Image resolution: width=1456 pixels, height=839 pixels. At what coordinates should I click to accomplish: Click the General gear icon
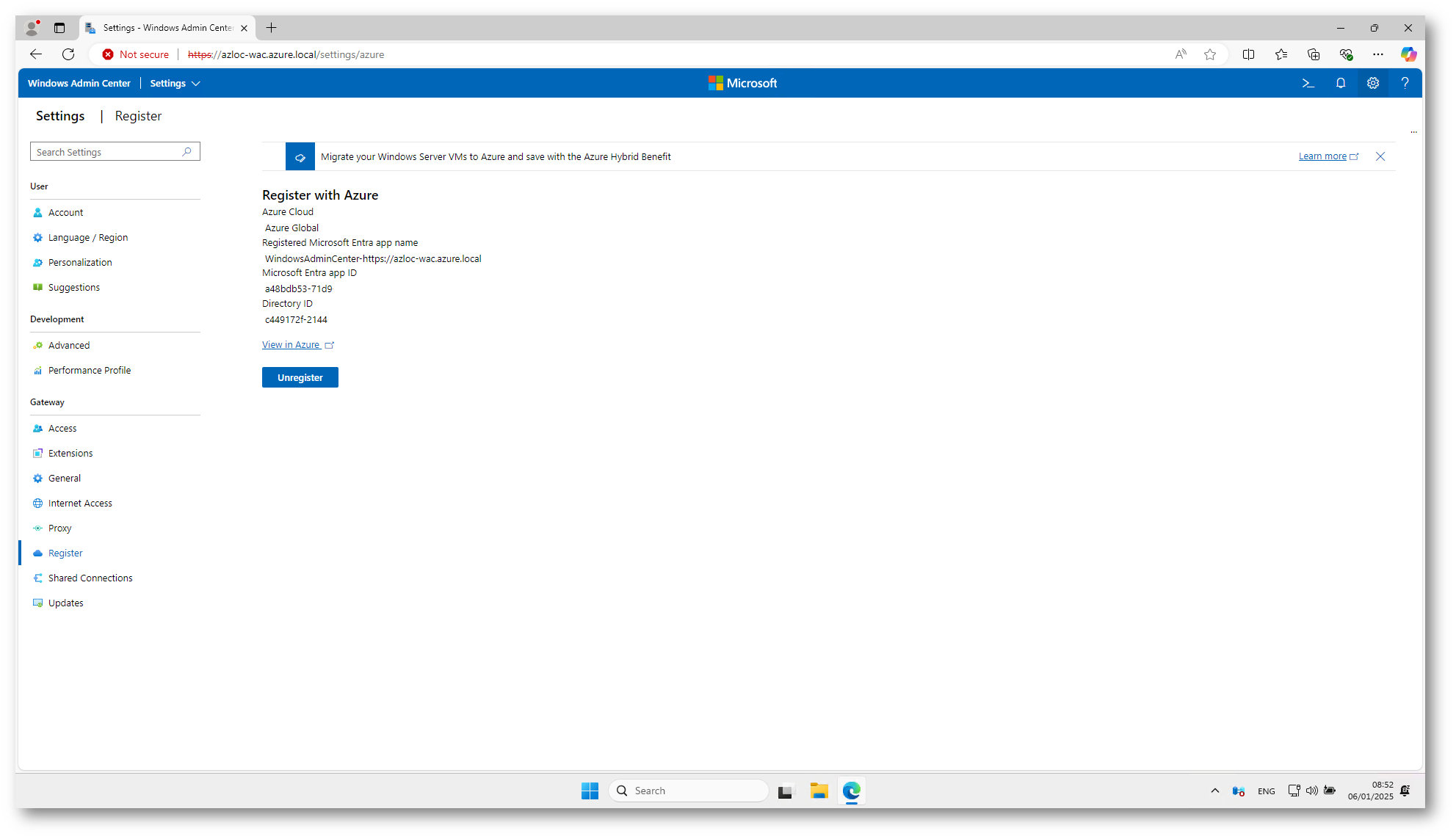point(37,479)
